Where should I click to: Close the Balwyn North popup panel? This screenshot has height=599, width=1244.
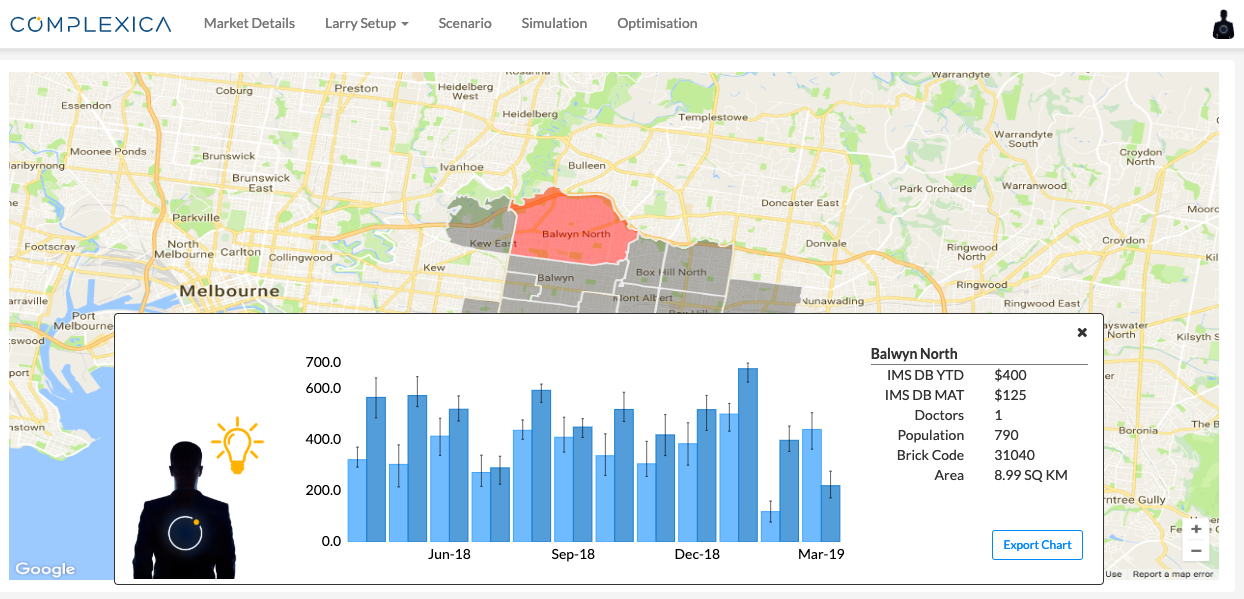pyautogui.click(x=1082, y=332)
